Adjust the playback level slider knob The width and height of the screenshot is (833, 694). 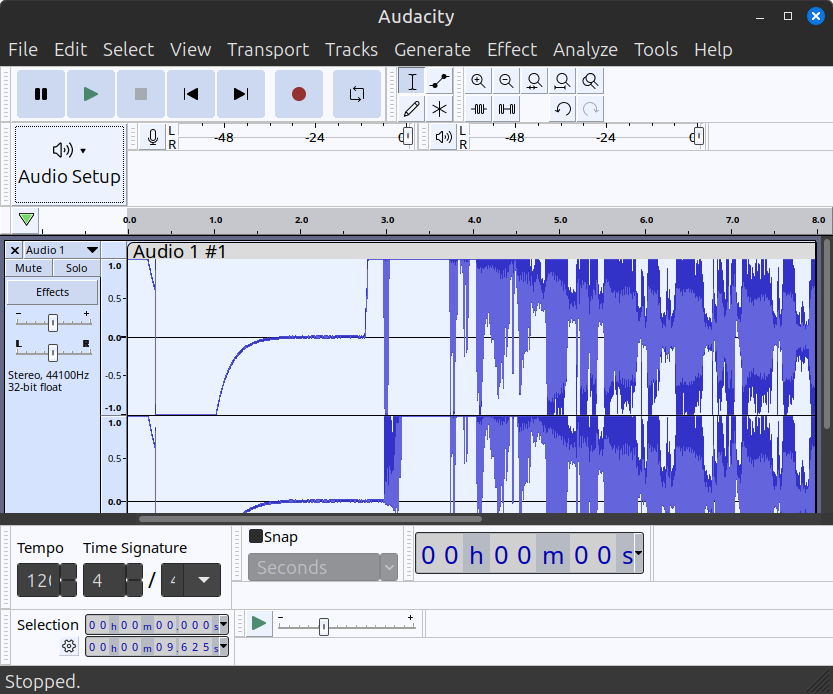pyautogui.click(x=699, y=136)
